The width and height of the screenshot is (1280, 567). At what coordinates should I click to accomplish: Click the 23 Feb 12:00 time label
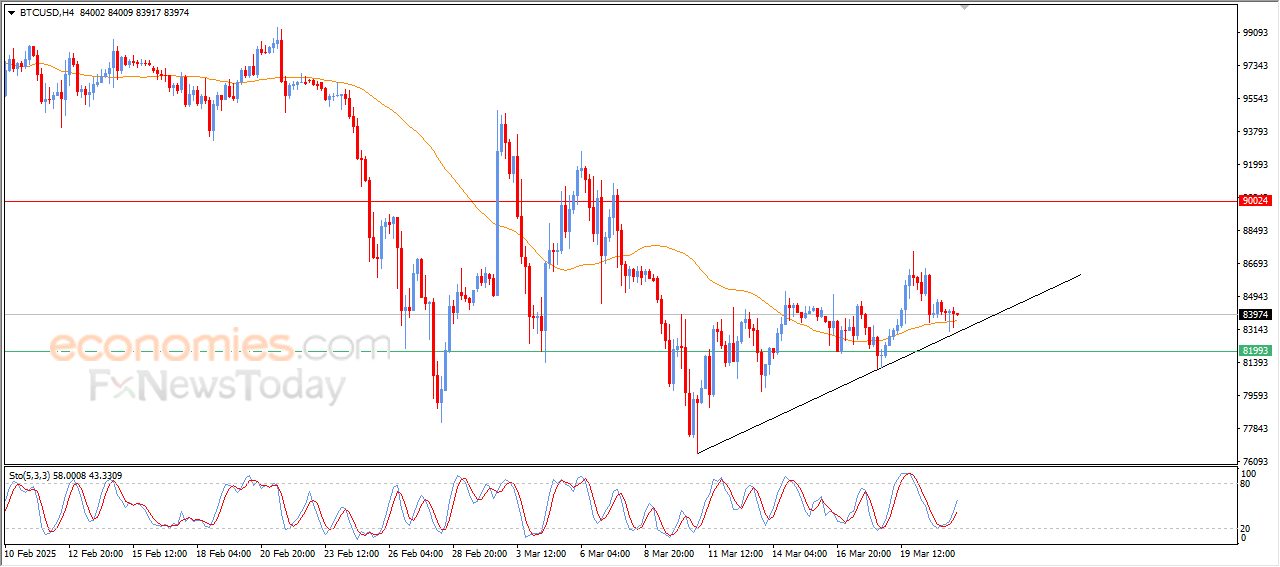pos(352,552)
